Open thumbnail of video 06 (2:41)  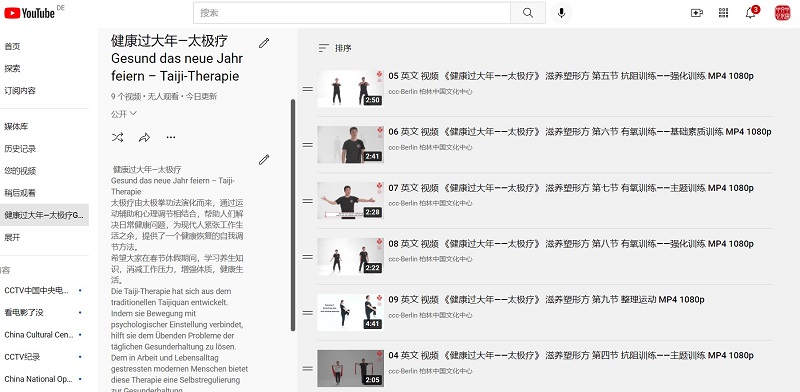[x=351, y=145]
